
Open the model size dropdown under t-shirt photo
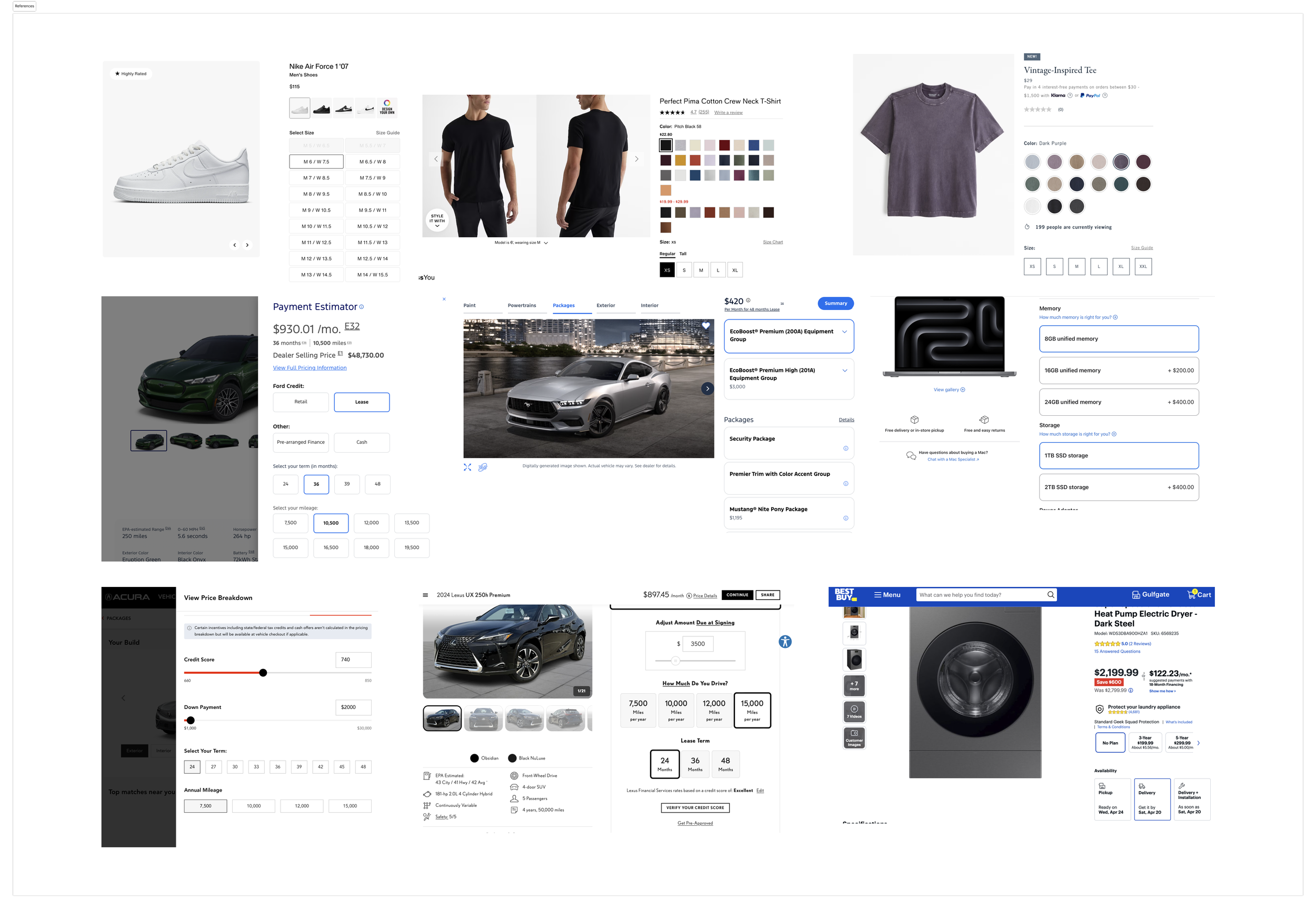545,243
